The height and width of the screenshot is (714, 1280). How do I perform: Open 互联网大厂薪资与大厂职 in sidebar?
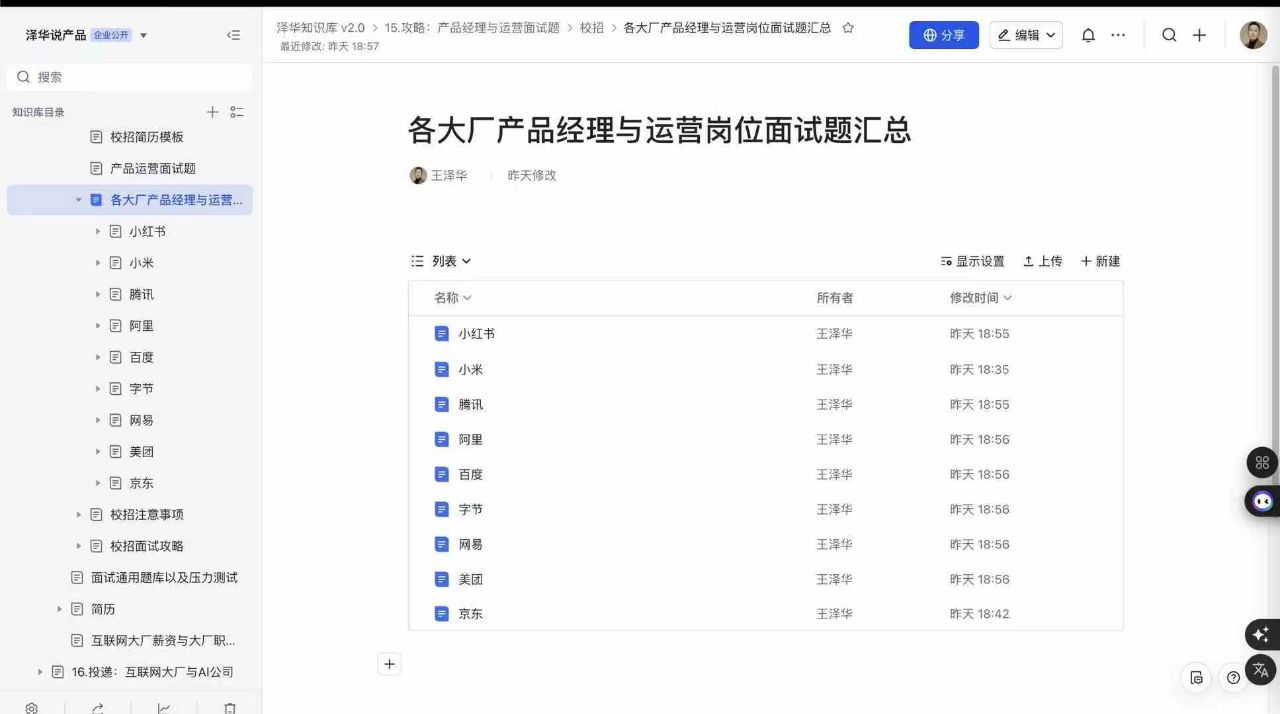click(x=163, y=641)
